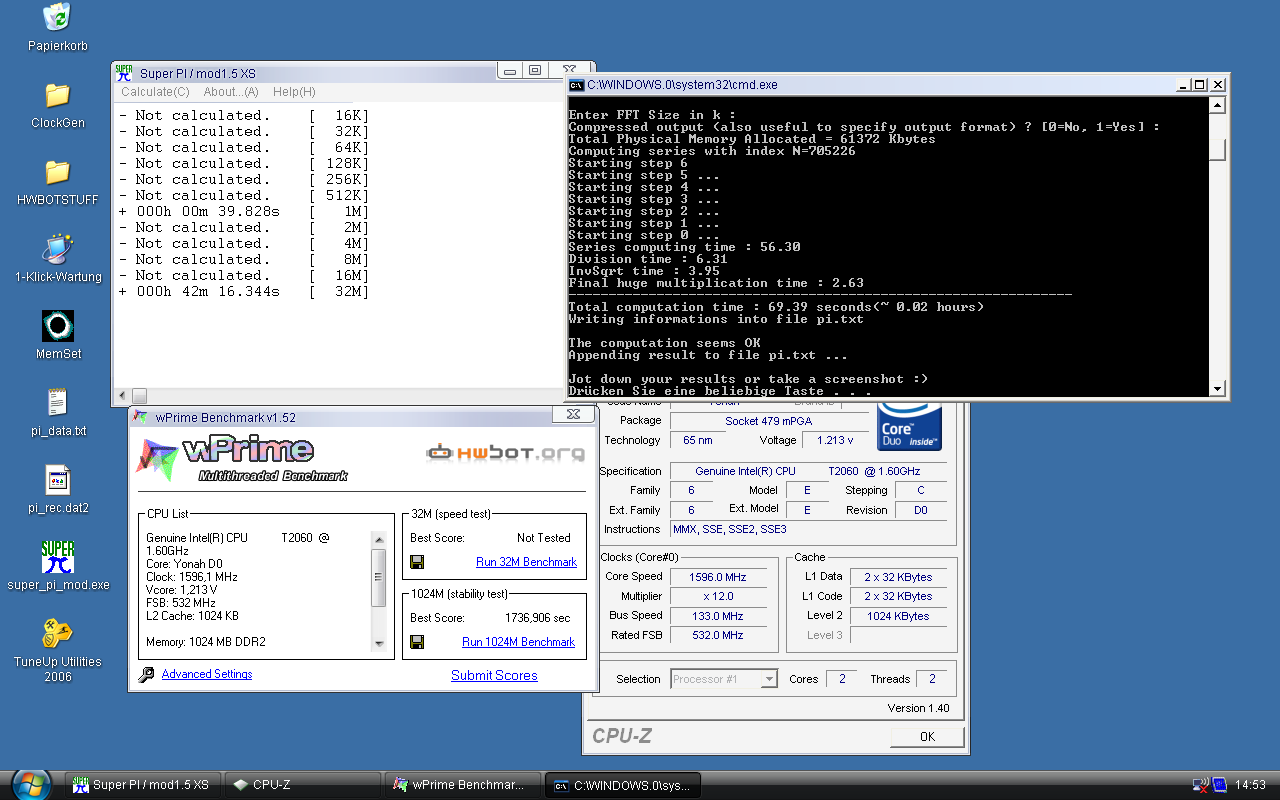Click the wPrime title bar icon
1280x800 pixels.
[x=141, y=417]
